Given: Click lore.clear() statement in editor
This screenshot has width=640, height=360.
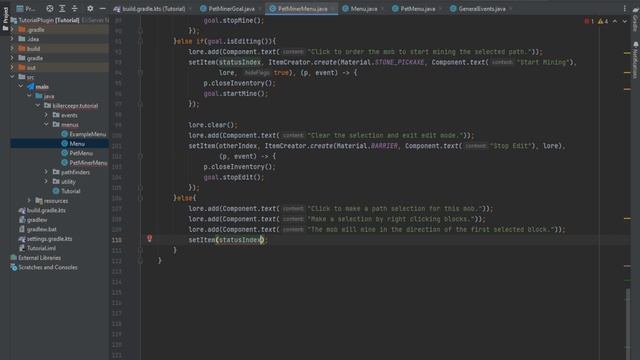Looking at the screenshot, I should (213, 125).
